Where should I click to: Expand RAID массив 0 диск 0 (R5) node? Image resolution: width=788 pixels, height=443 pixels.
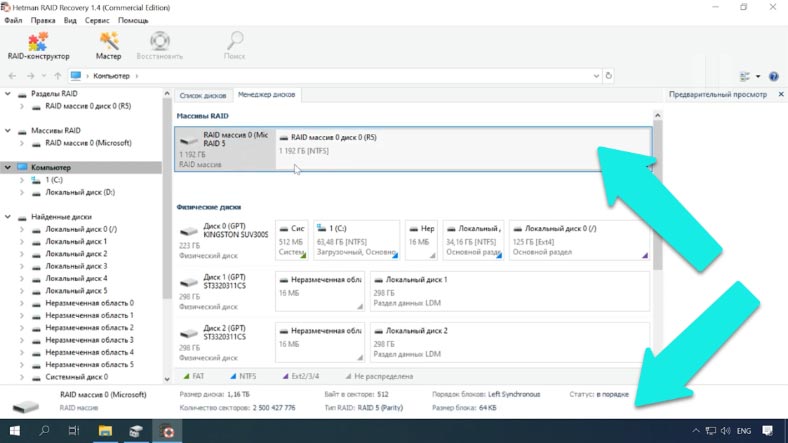coord(22,106)
